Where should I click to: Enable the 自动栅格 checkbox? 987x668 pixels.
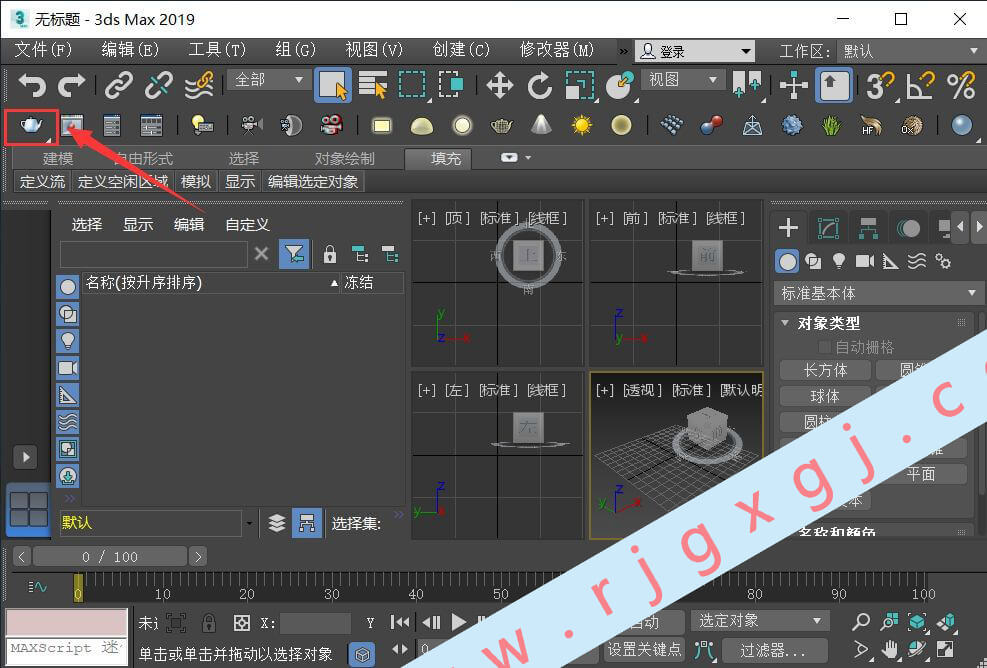[823, 347]
